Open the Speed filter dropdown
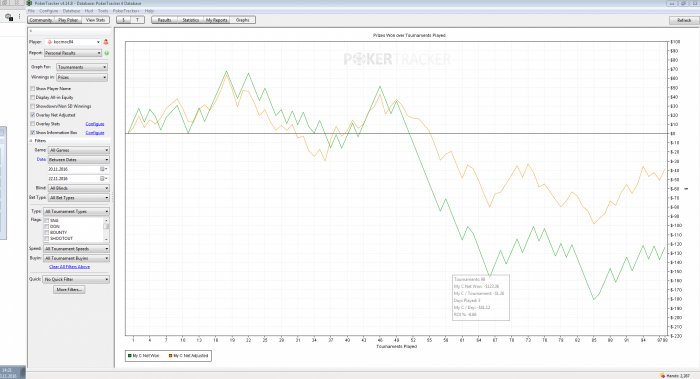The height and width of the screenshot is (379, 700). 76,249
